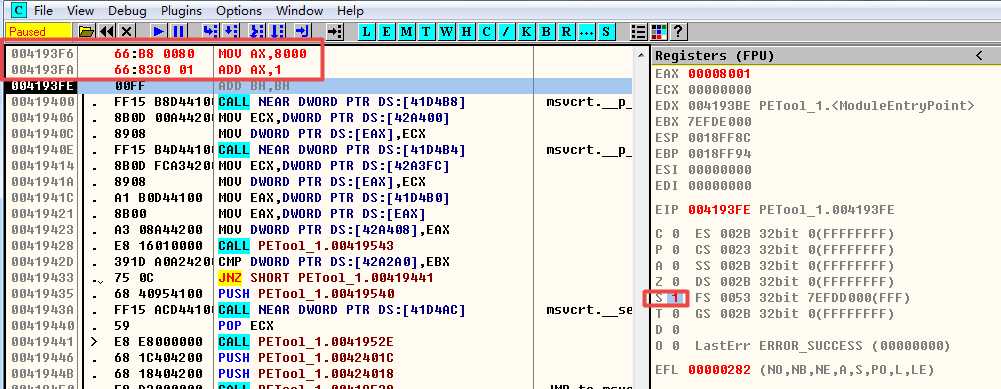
Task: Select the ADD AX,1 instruction row
Action: (319, 69)
